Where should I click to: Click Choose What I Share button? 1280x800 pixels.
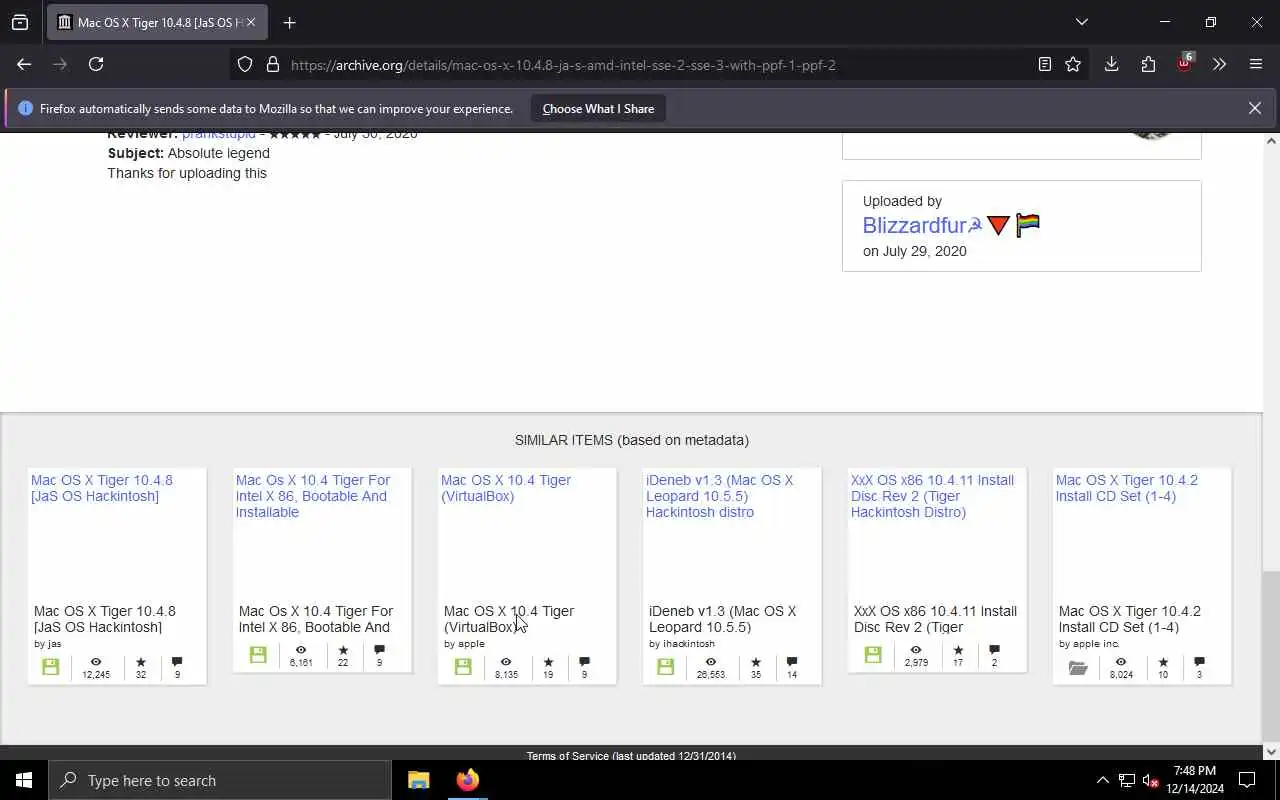pyautogui.click(x=598, y=108)
